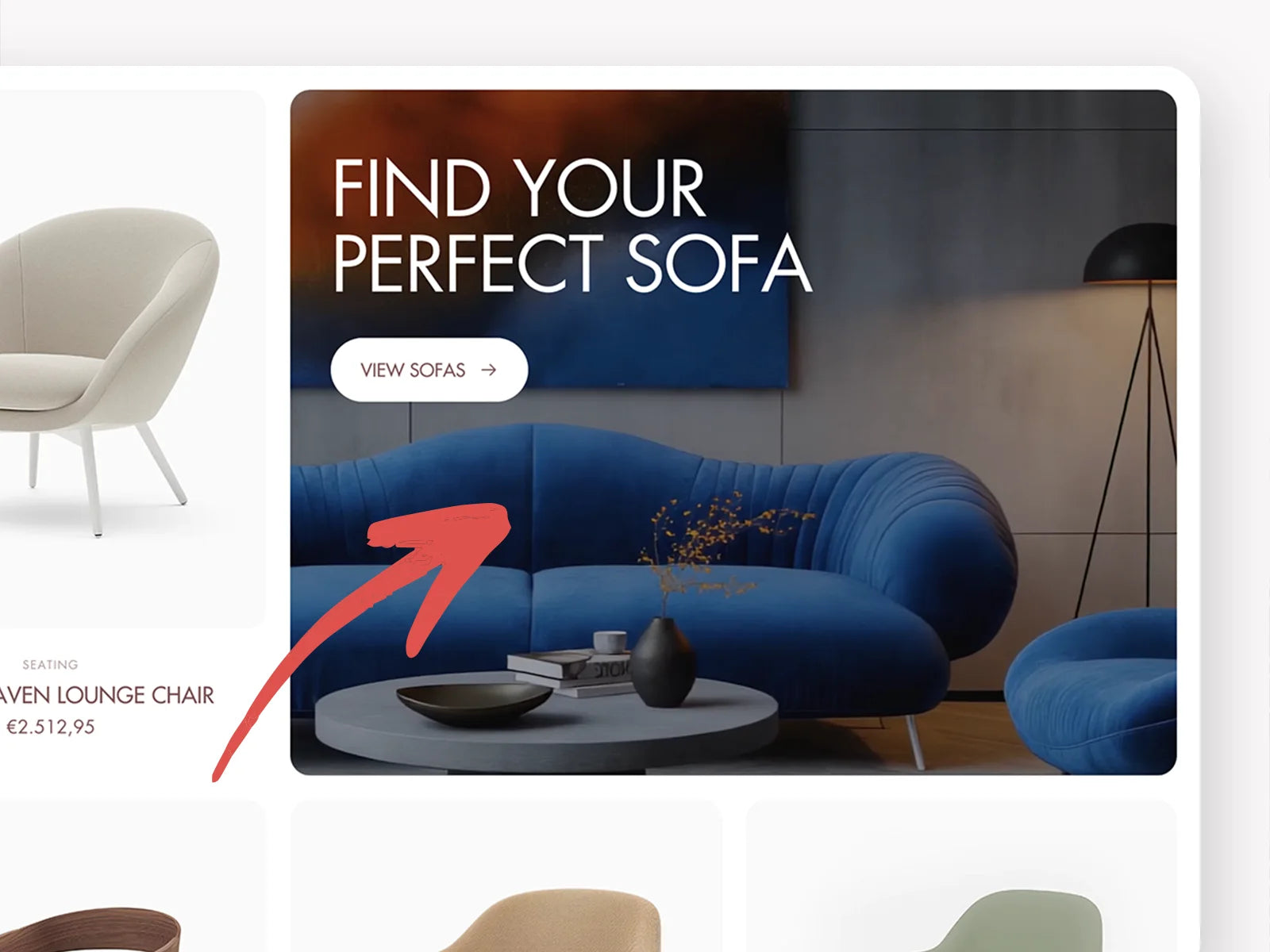Screen dimensions: 1270x952
Task: Click the small cup atop the books
Action: (610, 641)
